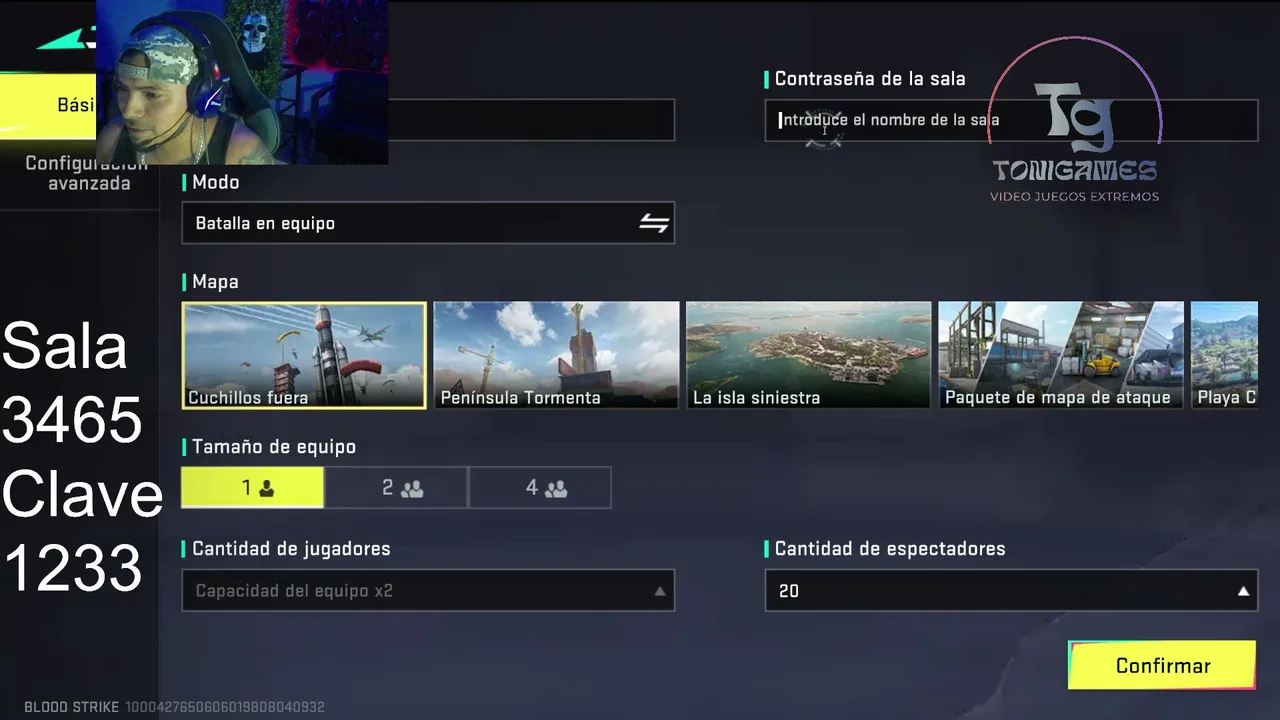Set team size to 1 player

[x=252, y=488]
